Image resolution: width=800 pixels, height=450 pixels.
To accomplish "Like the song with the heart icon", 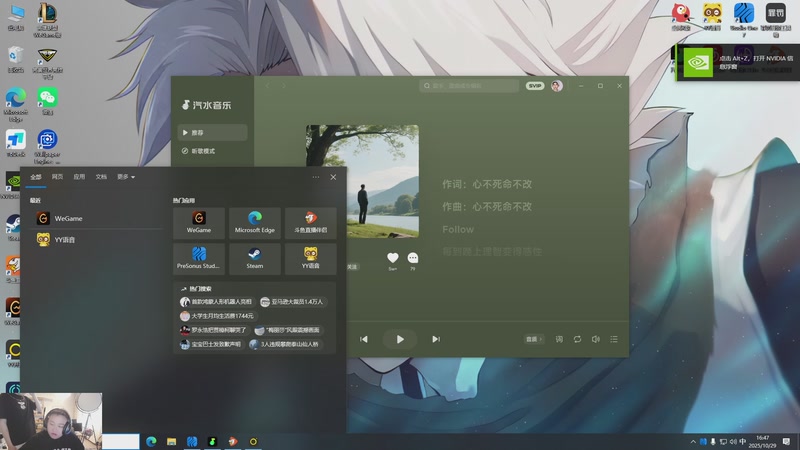I will 392,258.
